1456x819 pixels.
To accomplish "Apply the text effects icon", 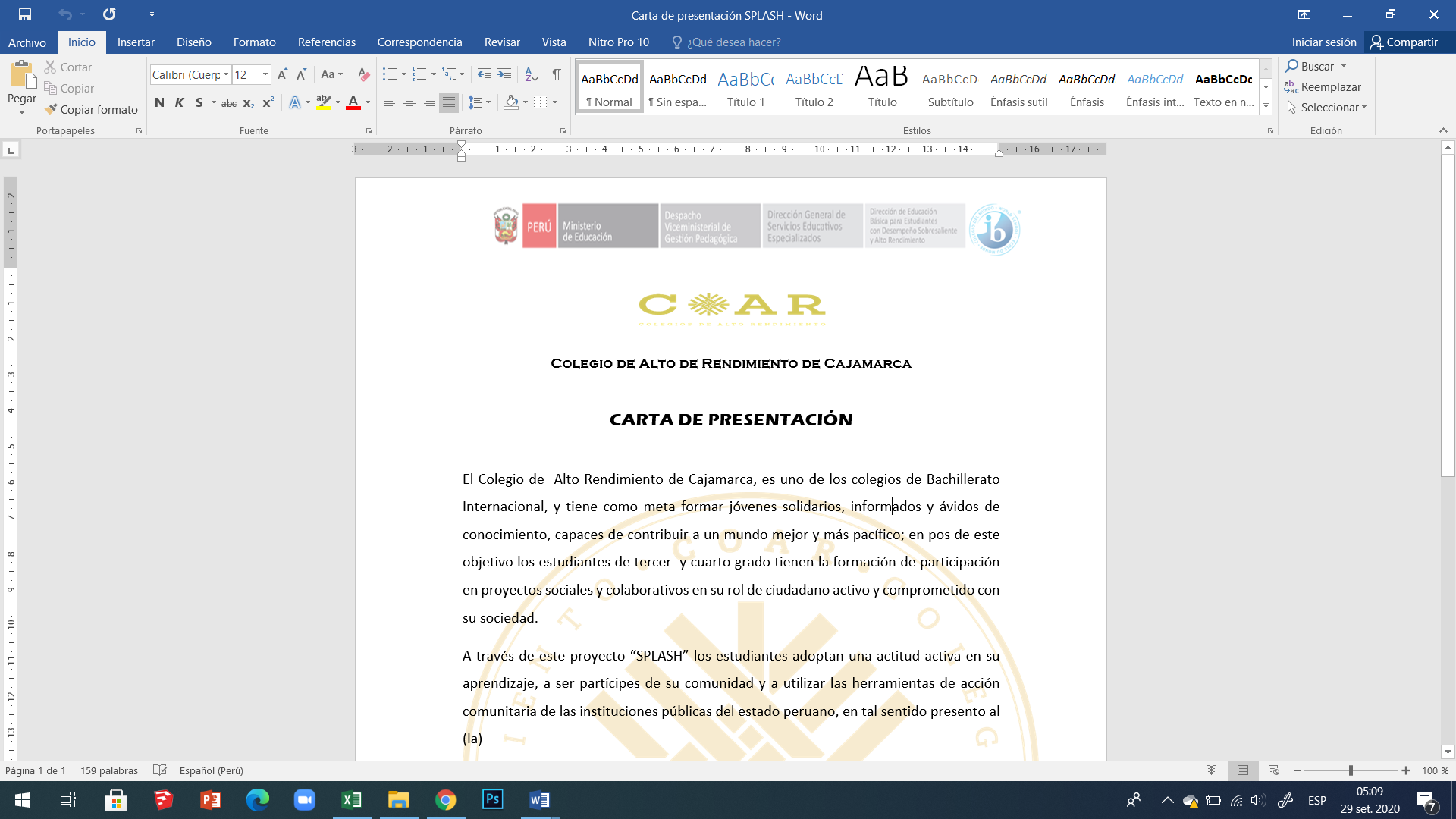I will [x=295, y=102].
